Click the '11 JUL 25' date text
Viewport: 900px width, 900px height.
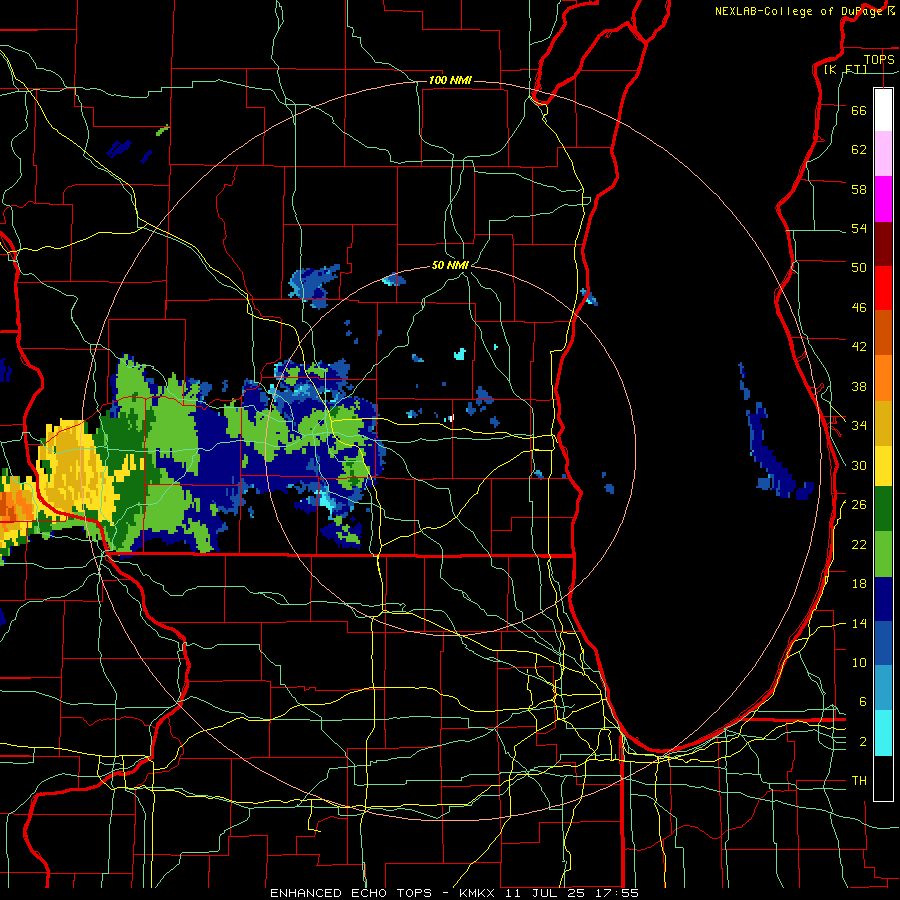pyautogui.click(x=544, y=893)
